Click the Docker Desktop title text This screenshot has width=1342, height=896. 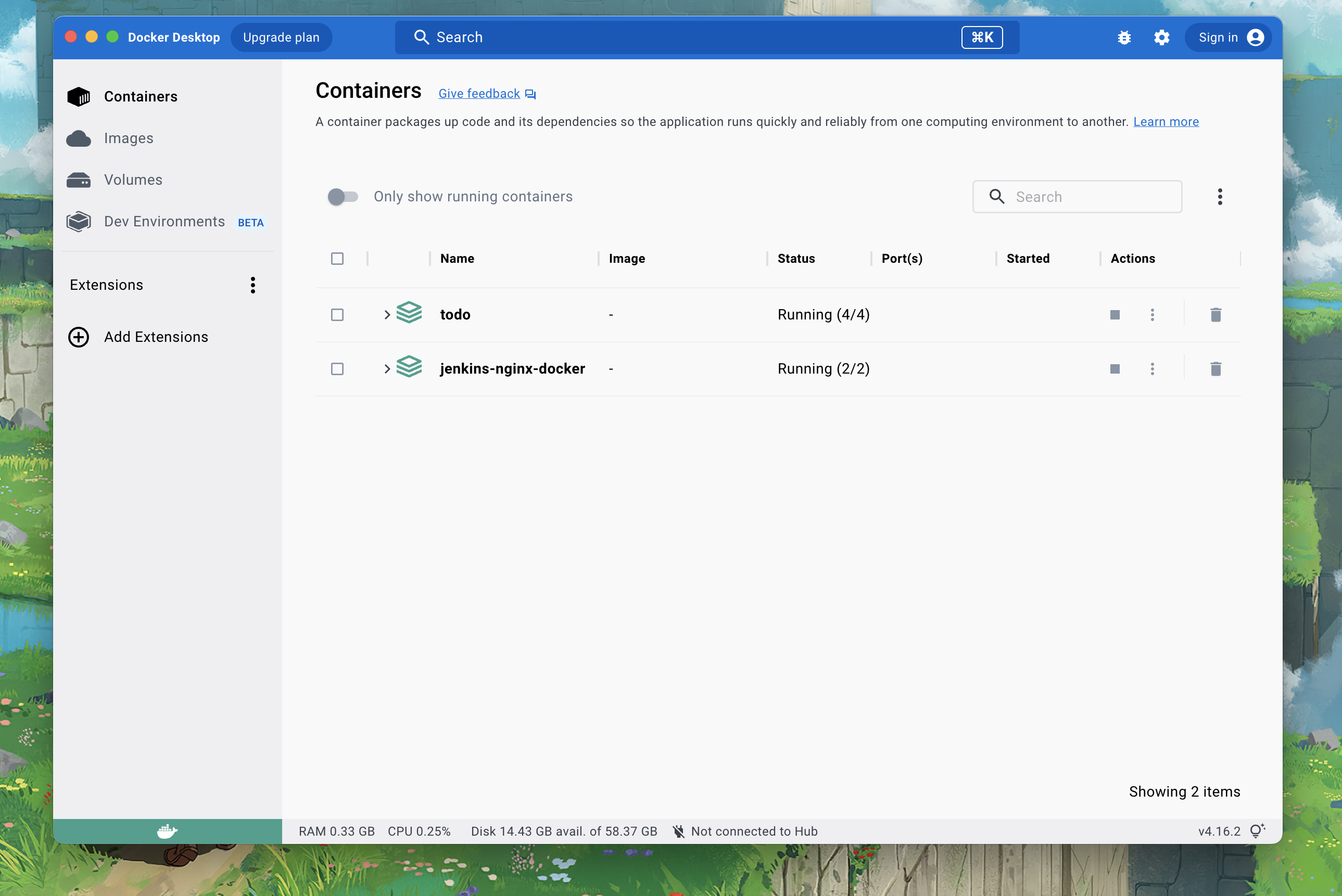tap(174, 37)
